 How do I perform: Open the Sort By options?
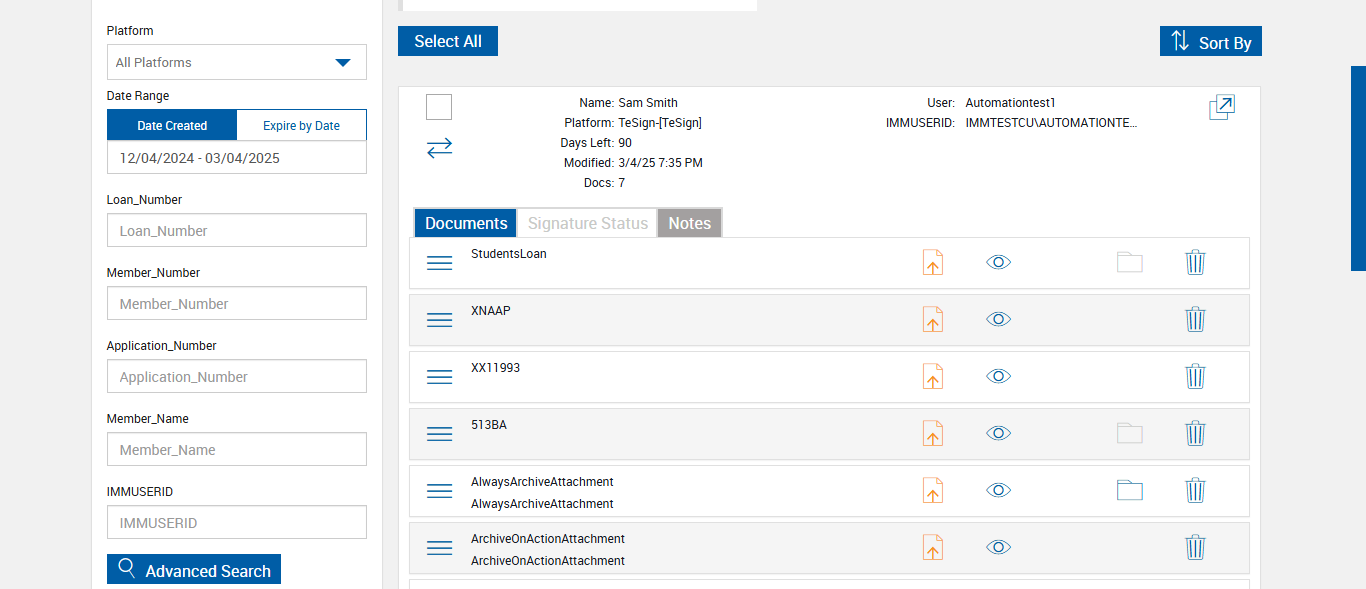pos(1211,42)
